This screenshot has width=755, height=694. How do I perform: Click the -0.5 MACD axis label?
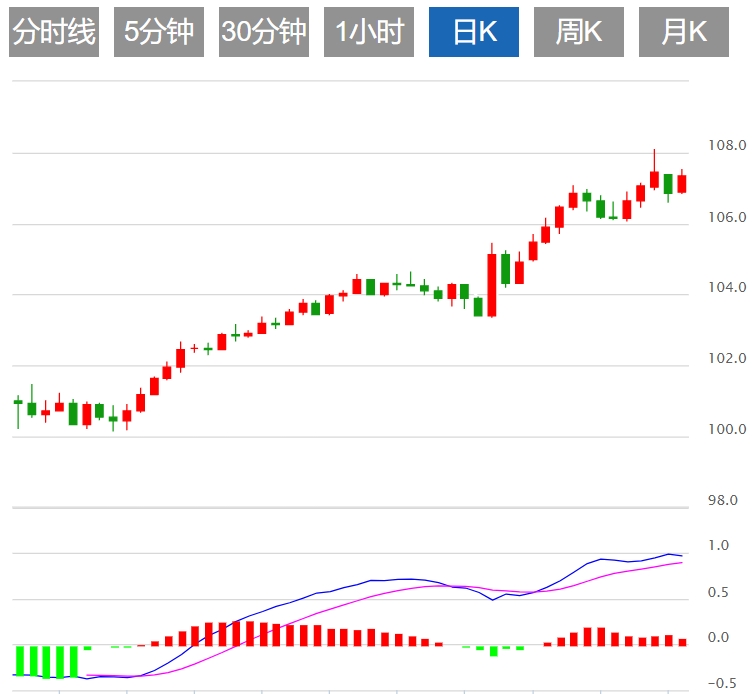tap(715, 684)
